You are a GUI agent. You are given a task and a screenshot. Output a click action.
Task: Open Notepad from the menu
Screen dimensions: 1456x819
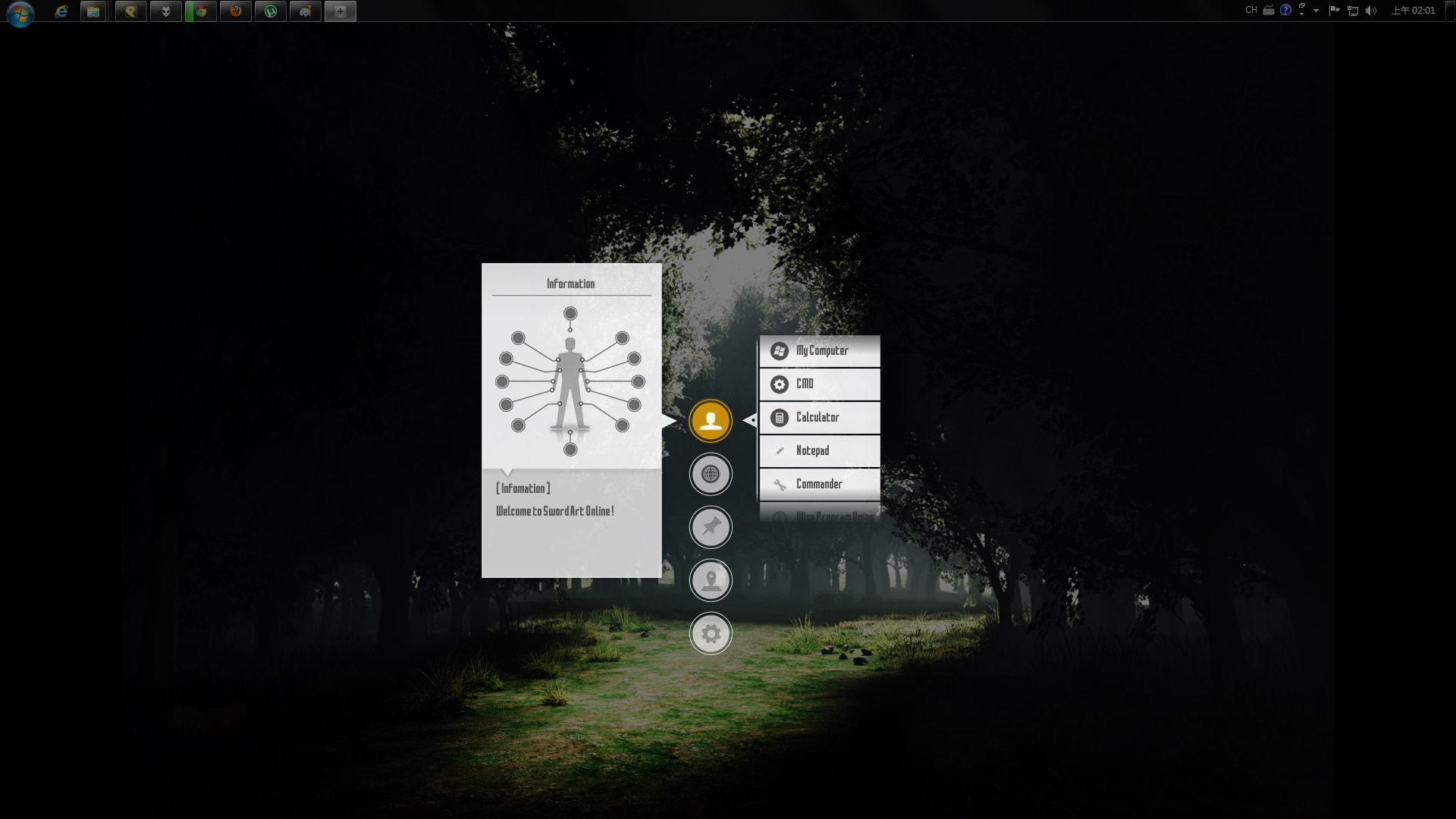820,451
